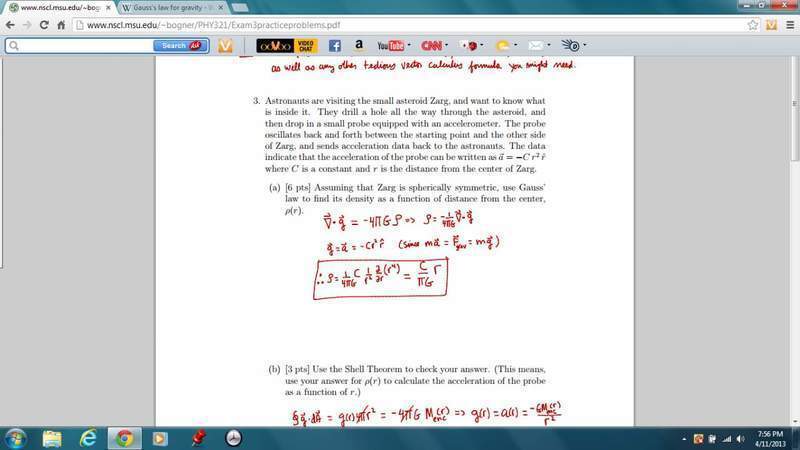Expand the CNN toolbar dropdown arrow
This screenshot has width=800, height=450.
[447, 46]
